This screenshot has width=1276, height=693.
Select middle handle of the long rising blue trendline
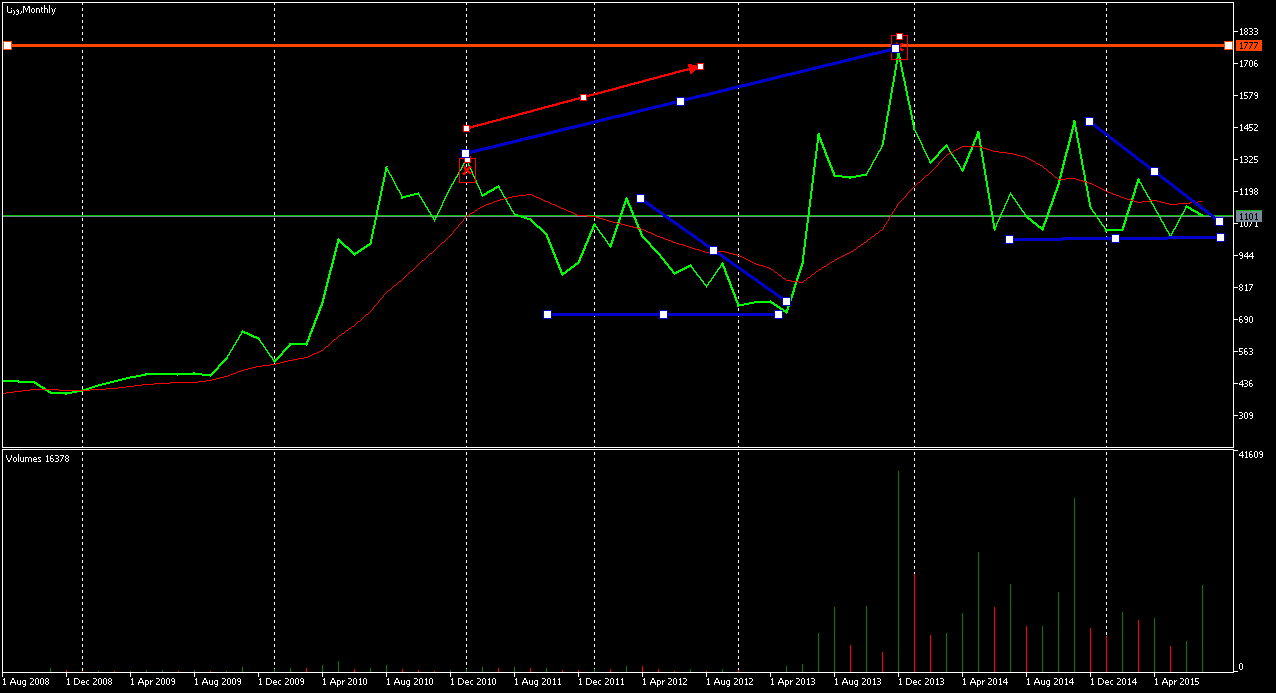click(x=680, y=101)
